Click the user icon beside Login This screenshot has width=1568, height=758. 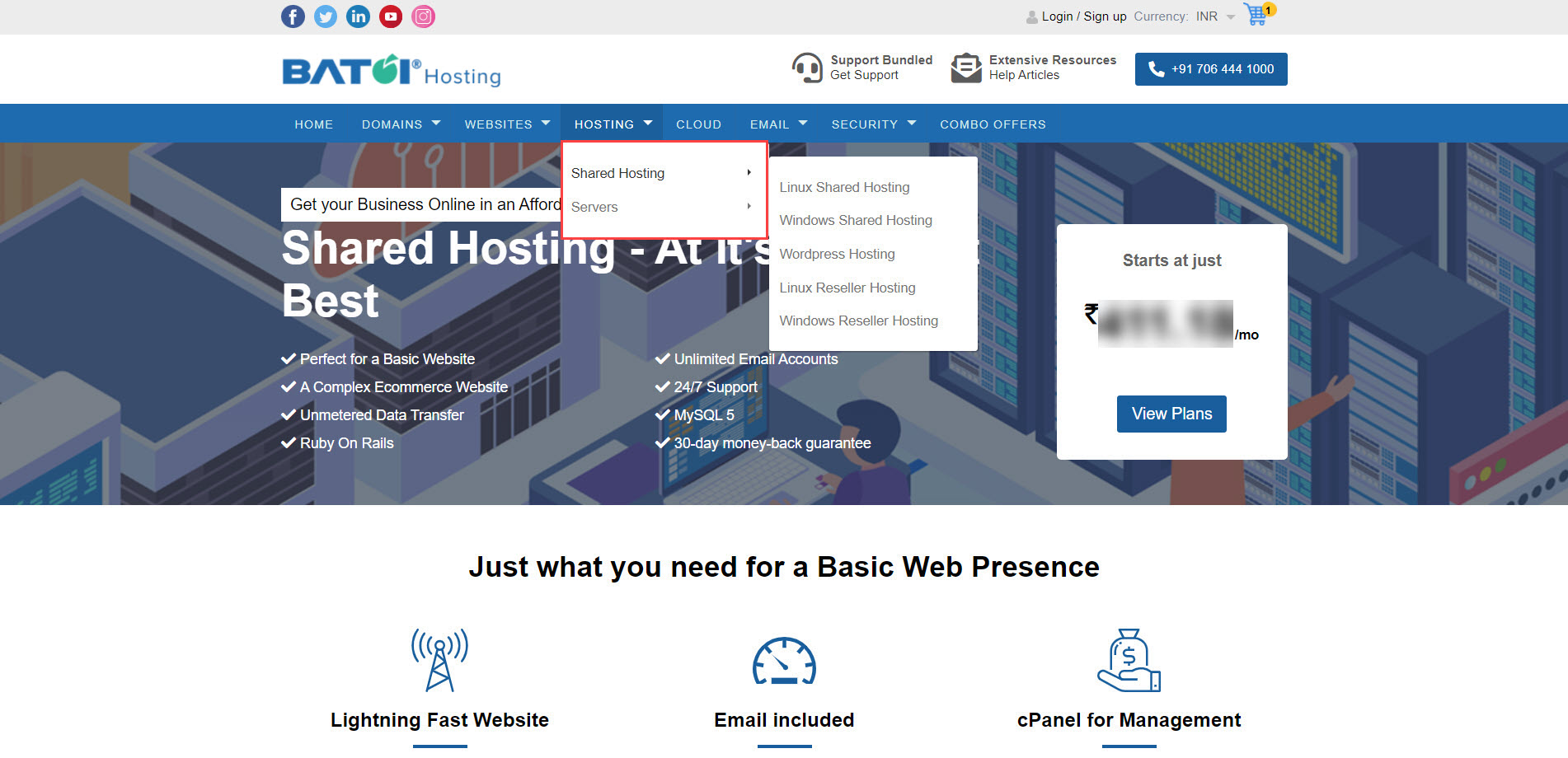pyautogui.click(x=1032, y=16)
